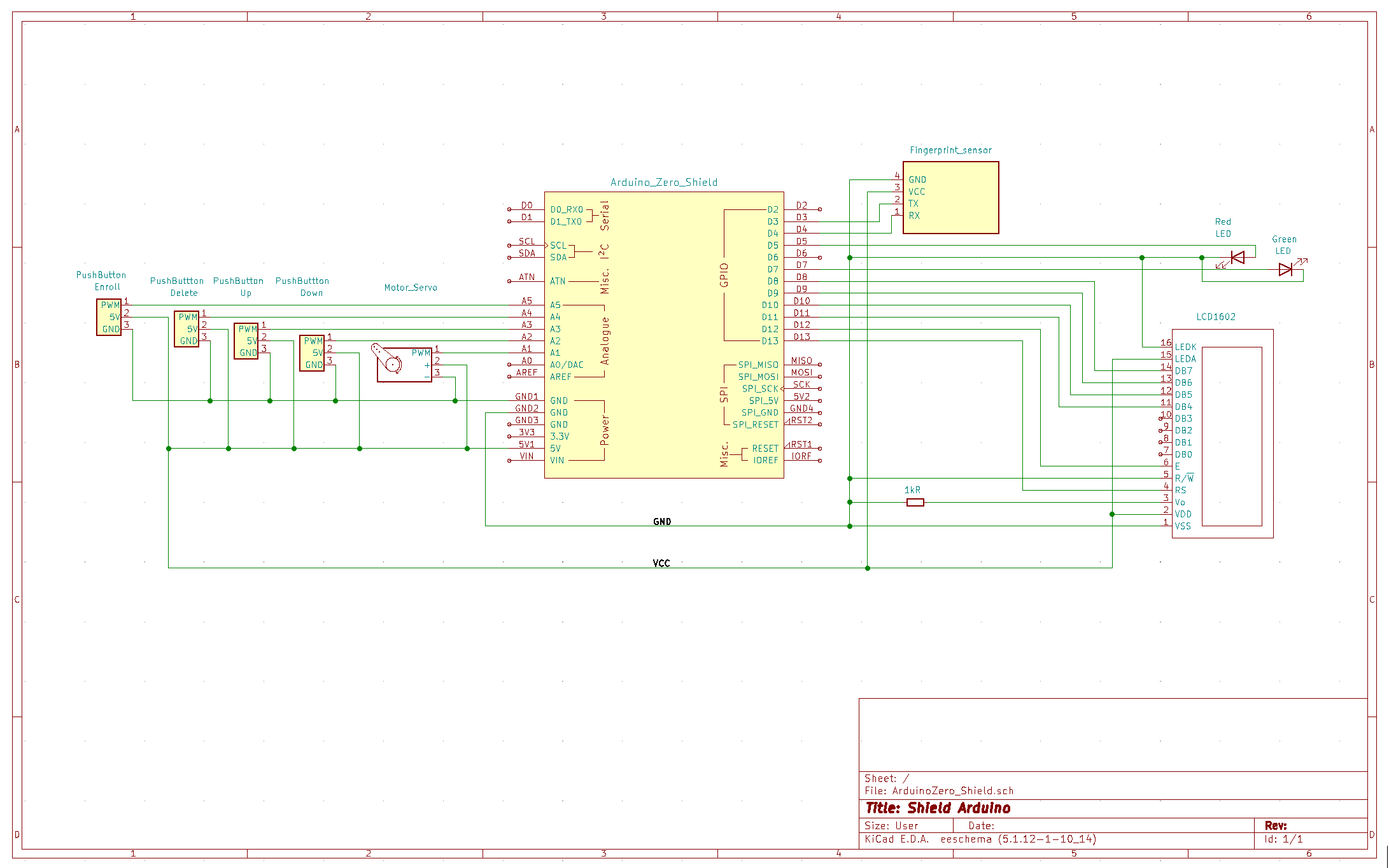This screenshot has height=868, width=1389.
Task: Click the PushButton Delete connector box
Action: pyautogui.click(x=187, y=329)
